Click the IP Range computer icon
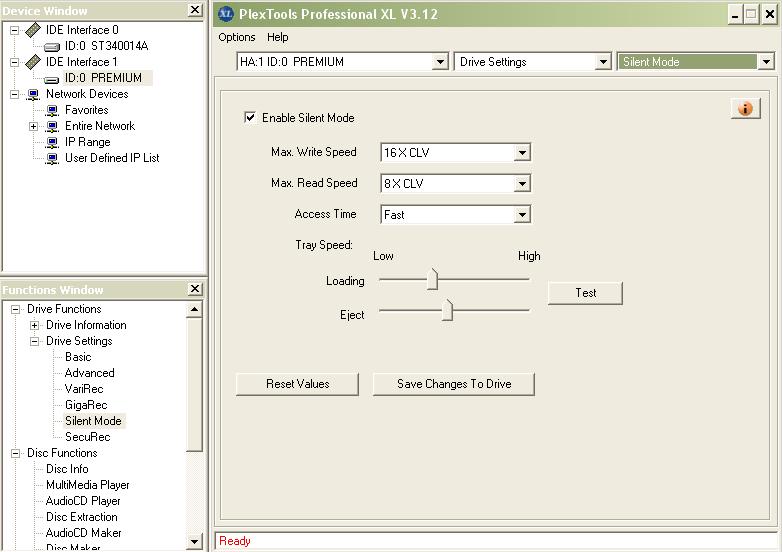782x552 pixels. pyautogui.click(x=52, y=142)
